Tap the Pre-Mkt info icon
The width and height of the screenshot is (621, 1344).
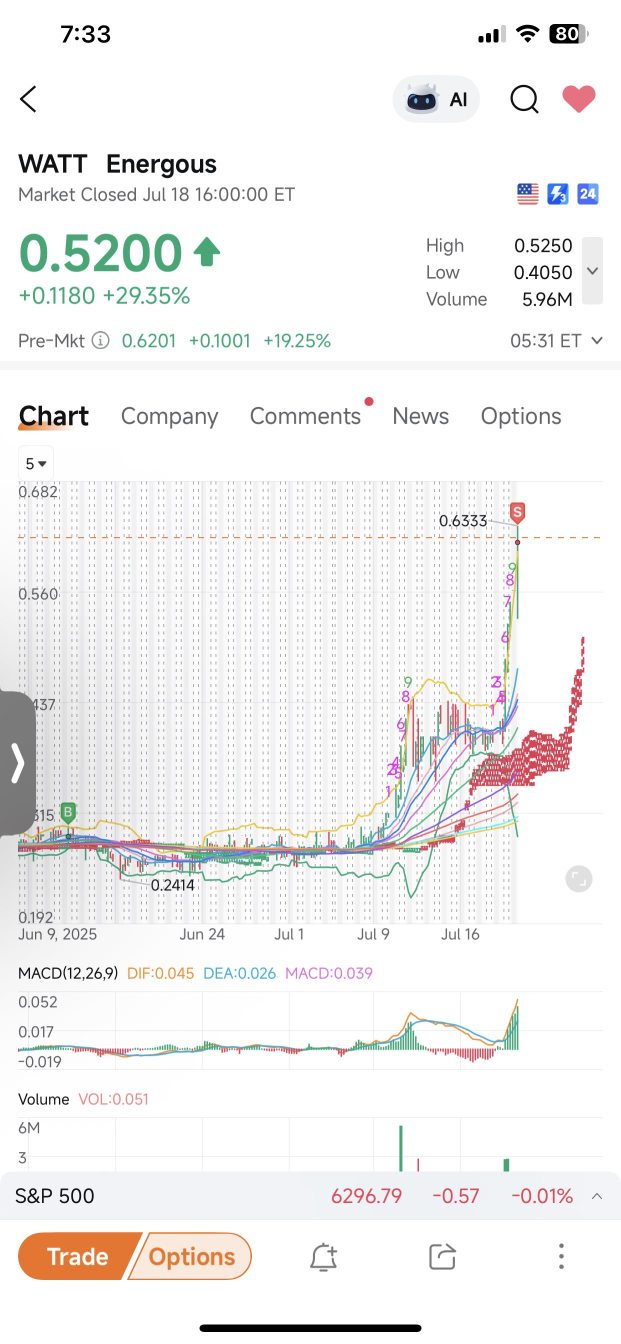click(x=100, y=341)
